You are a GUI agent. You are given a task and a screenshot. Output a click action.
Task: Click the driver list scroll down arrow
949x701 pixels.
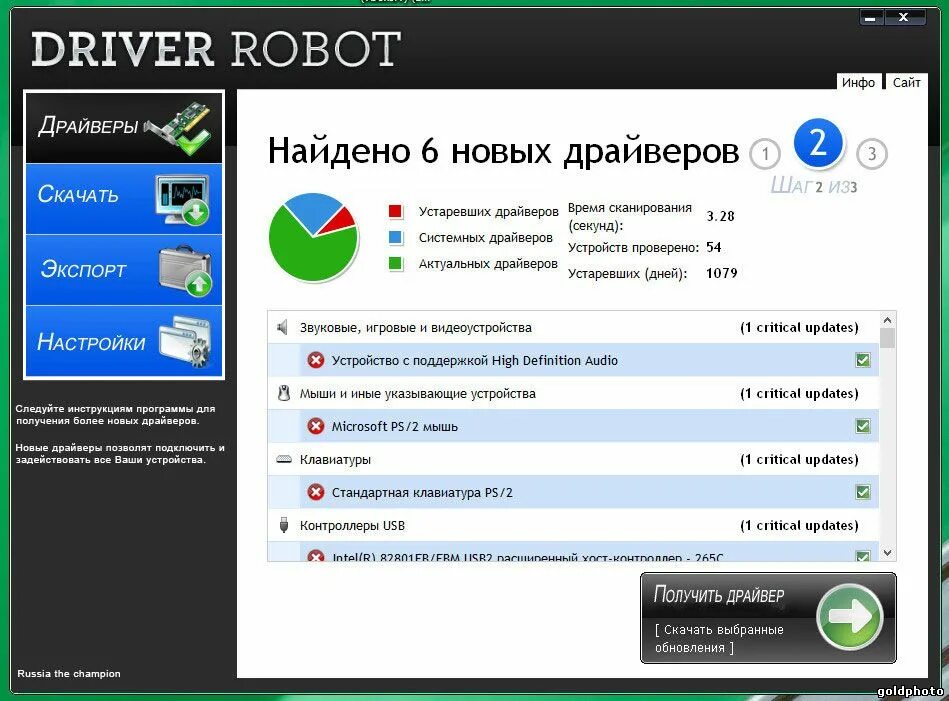pos(887,553)
